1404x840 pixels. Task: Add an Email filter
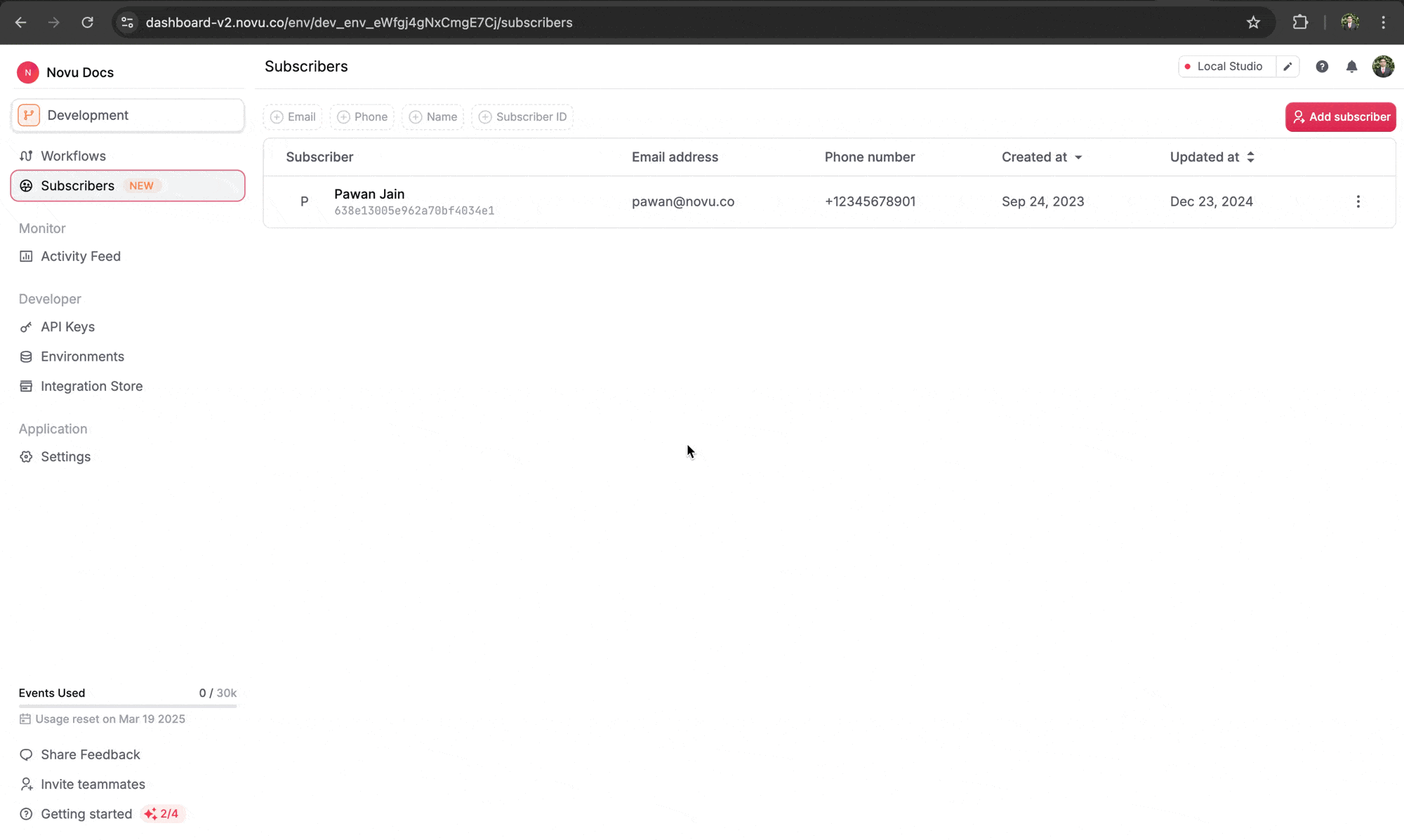point(293,116)
